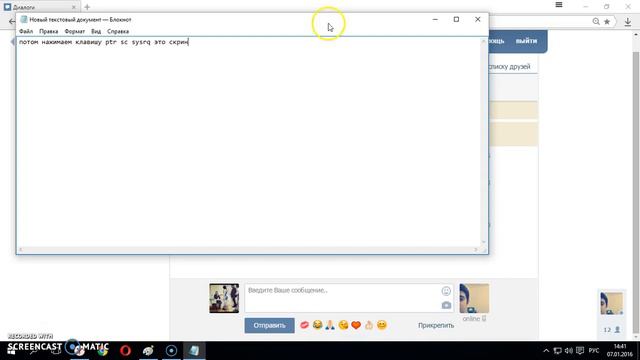Viewport: 640px width, 360px height.
Task: Click the выйти link in VK header
Action: click(526, 41)
